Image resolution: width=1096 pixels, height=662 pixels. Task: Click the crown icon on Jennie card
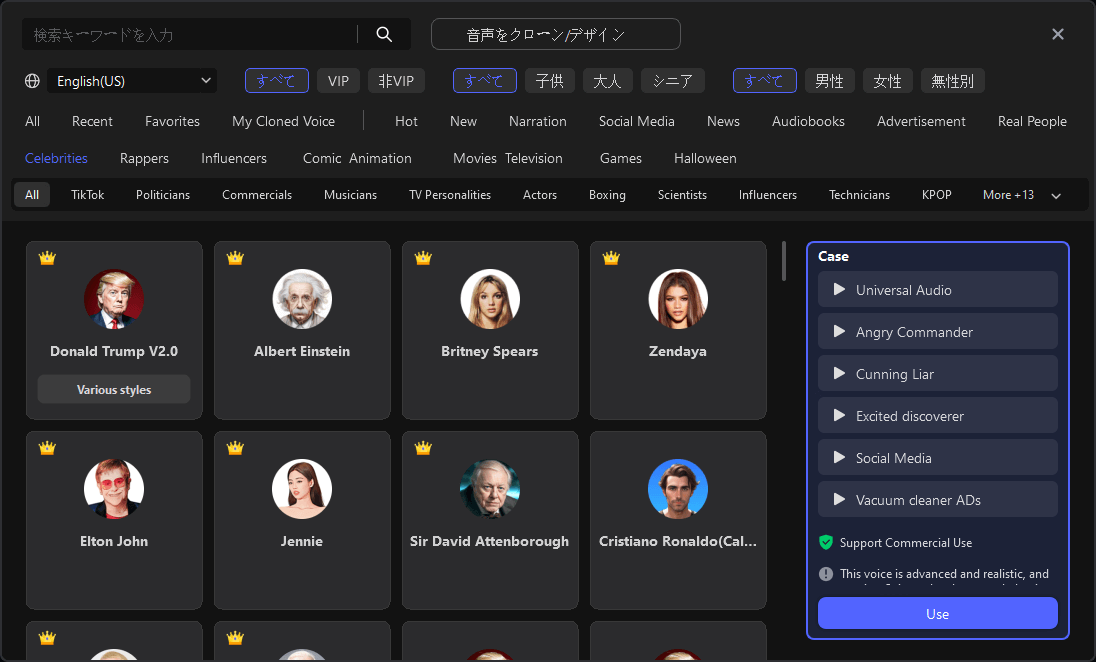pyautogui.click(x=235, y=448)
